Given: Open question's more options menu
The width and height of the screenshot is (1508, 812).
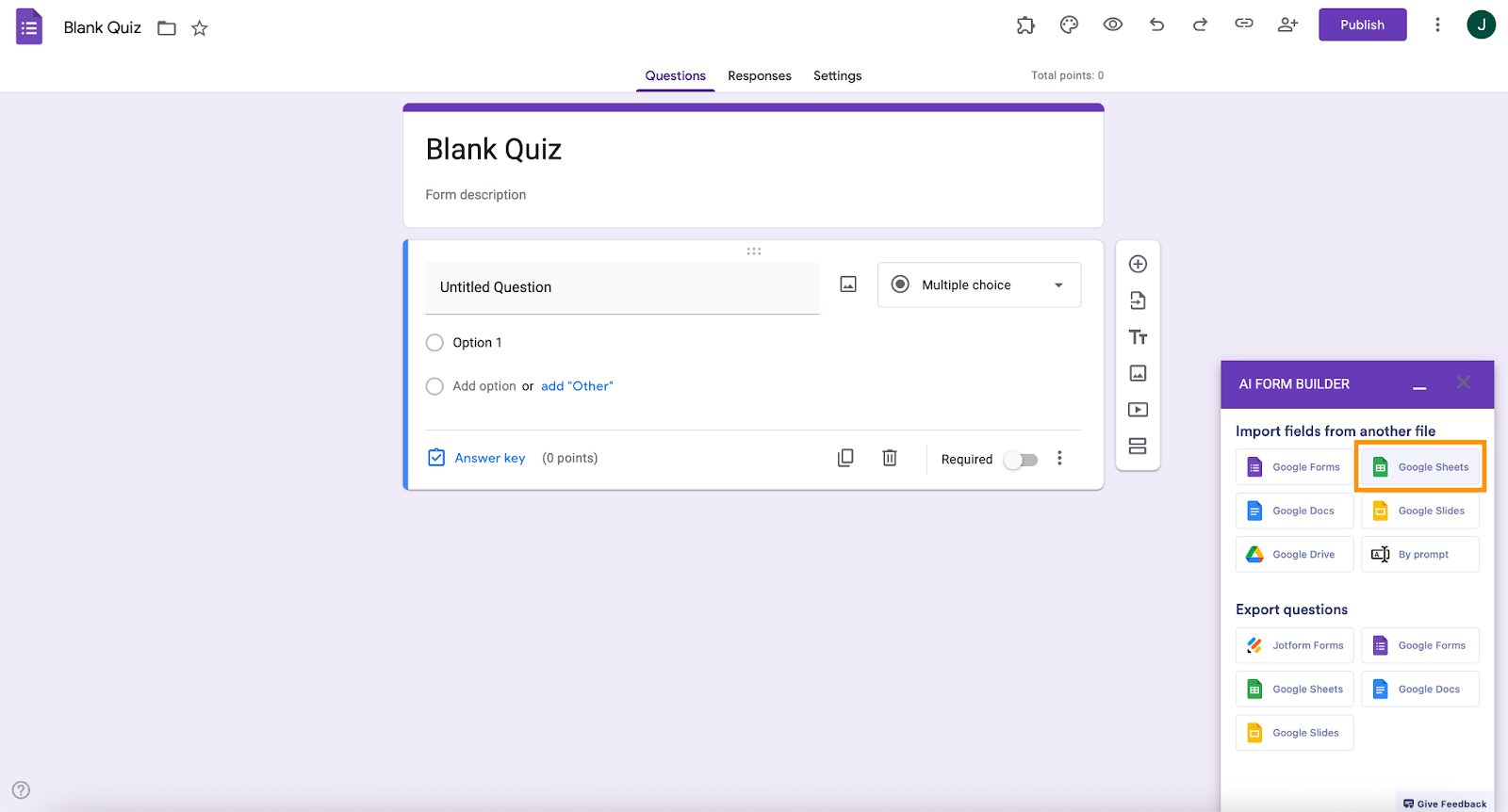Looking at the screenshot, I should [1059, 458].
